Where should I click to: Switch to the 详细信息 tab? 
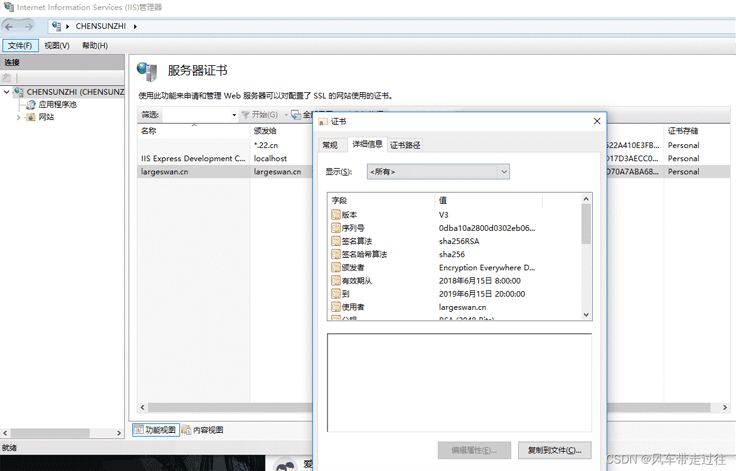point(367,144)
